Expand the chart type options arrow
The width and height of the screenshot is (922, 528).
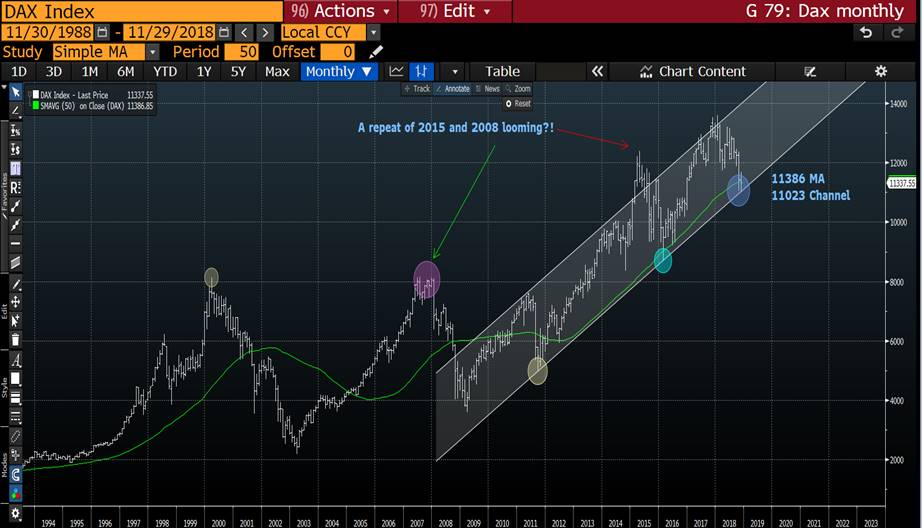coord(455,72)
